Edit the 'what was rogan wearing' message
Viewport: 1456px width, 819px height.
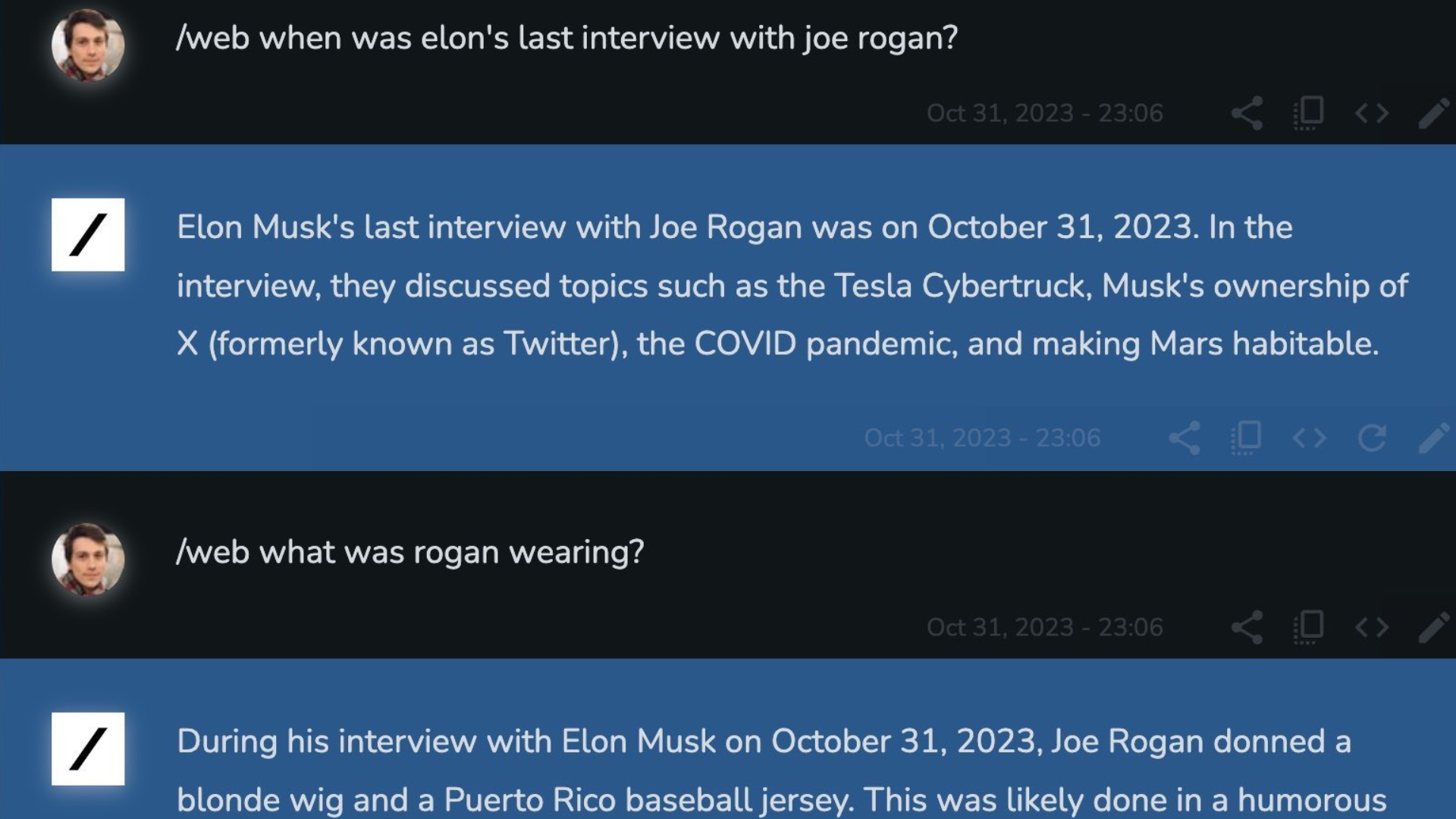click(x=1434, y=628)
